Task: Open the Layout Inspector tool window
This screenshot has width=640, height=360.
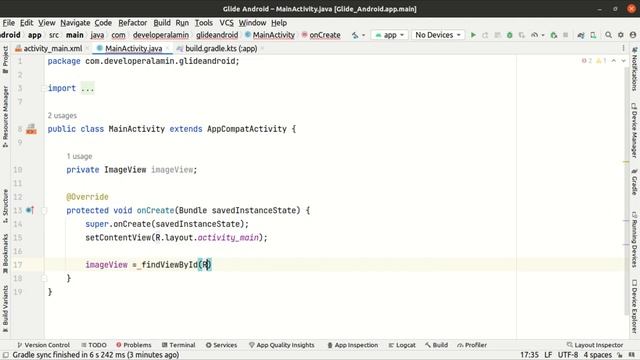Action: (x=595, y=345)
